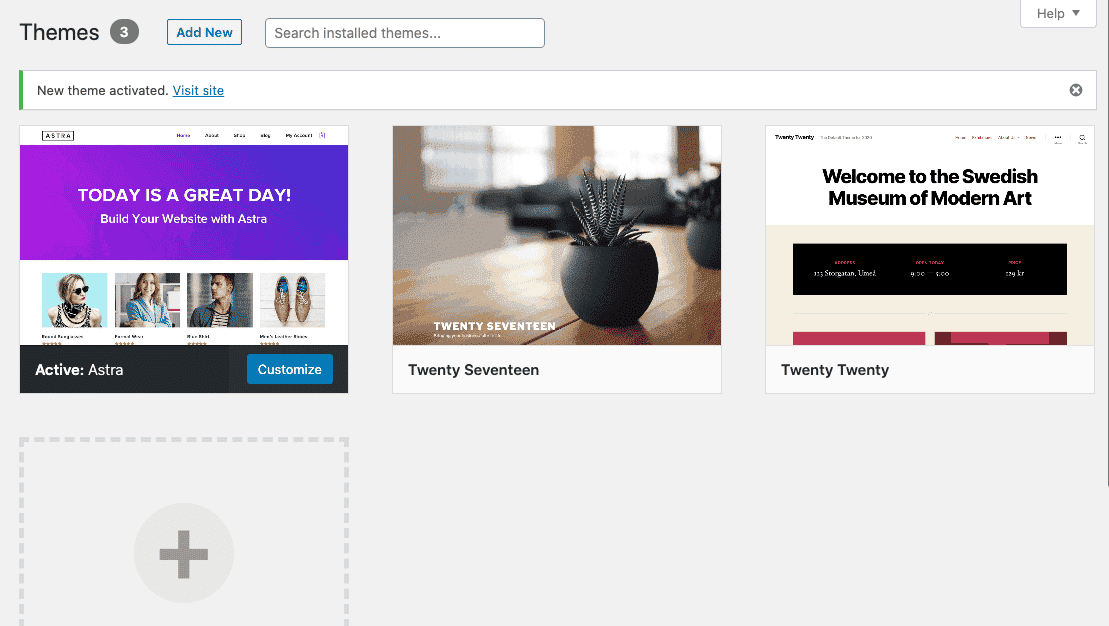Click the Twenty Seventeen theme name

click(x=473, y=370)
